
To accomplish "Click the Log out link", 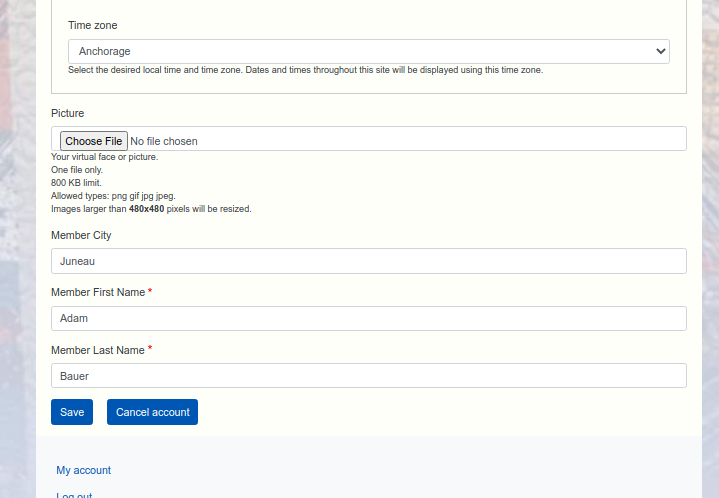I will (74, 494).
